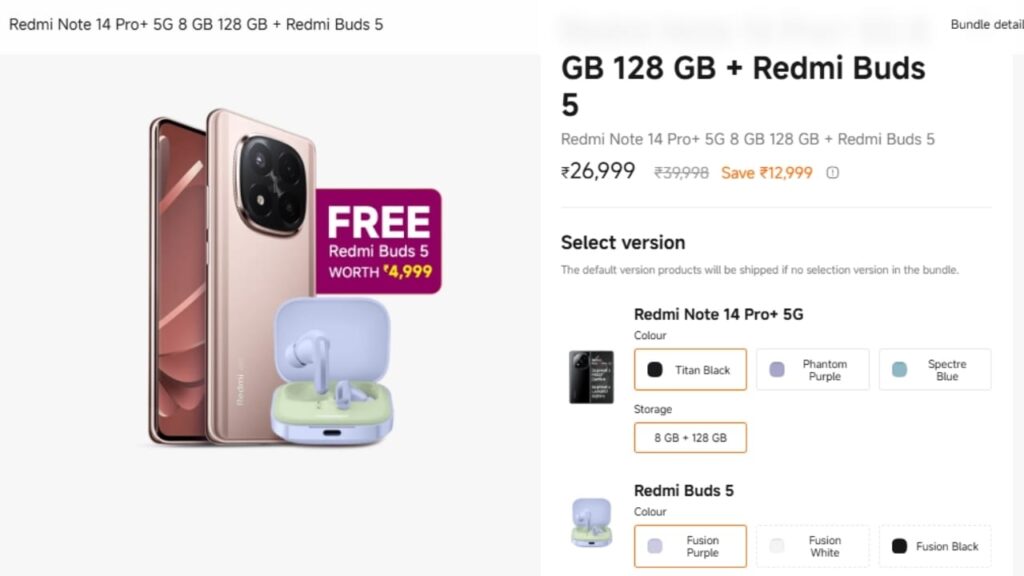1024x576 pixels.
Task: Click the FREE Redmi Buds 5 promo badge
Action: pos(378,241)
